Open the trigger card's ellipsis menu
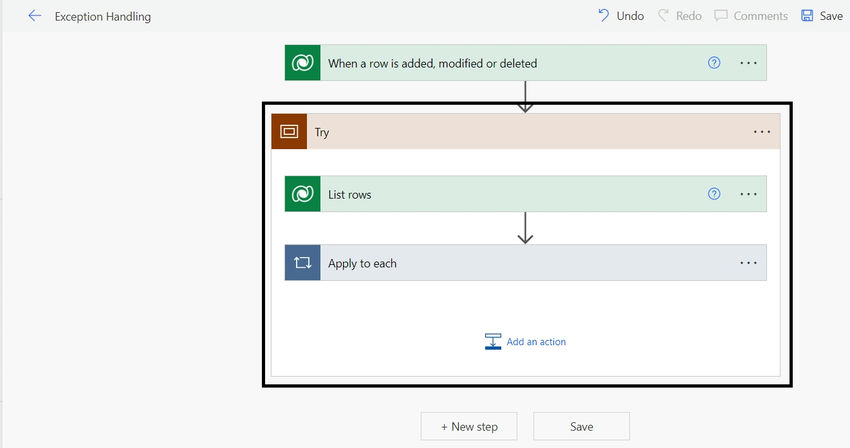Image resolution: width=850 pixels, height=448 pixels. [748, 63]
